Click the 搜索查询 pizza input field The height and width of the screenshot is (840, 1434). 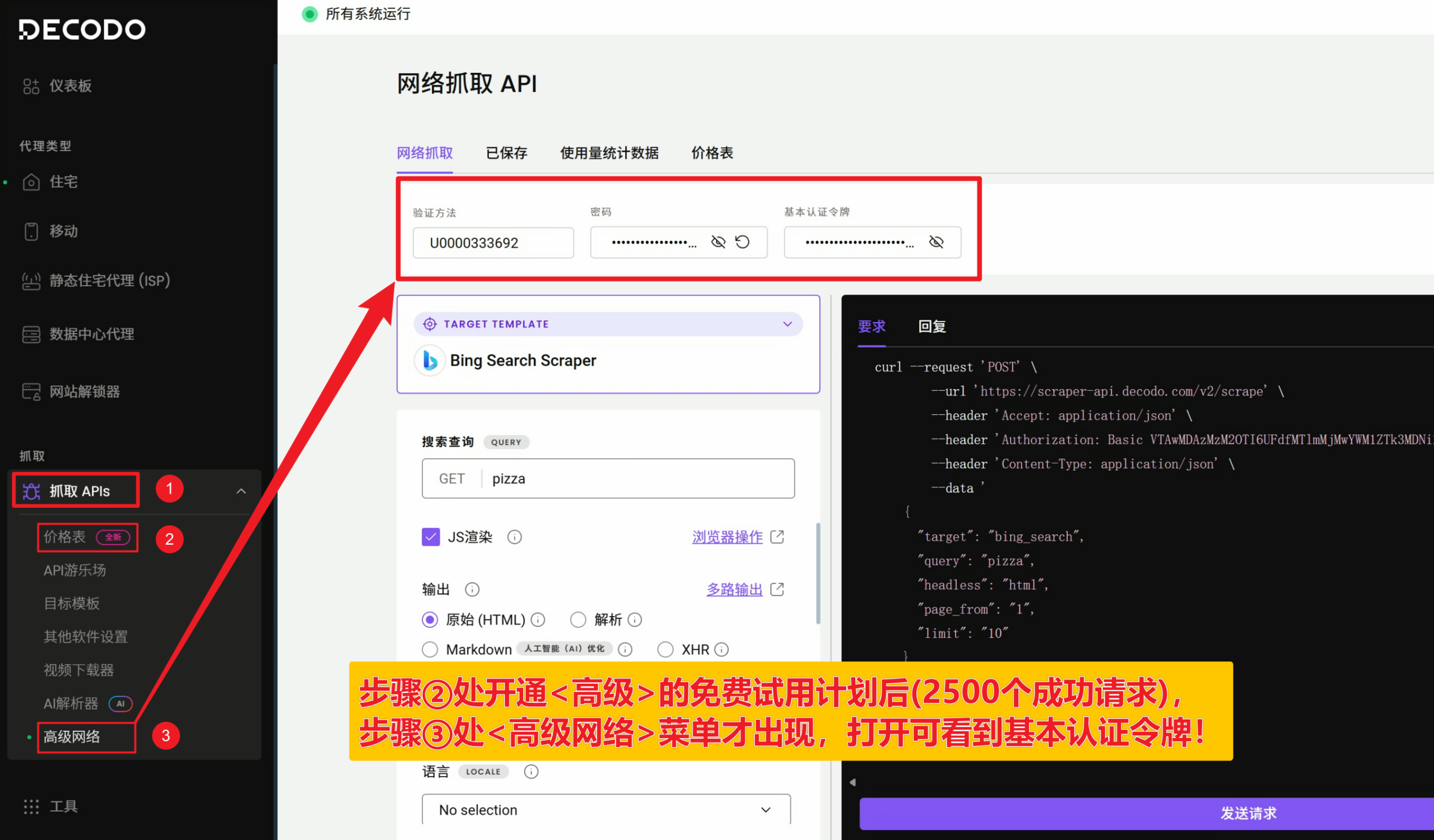coord(637,479)
